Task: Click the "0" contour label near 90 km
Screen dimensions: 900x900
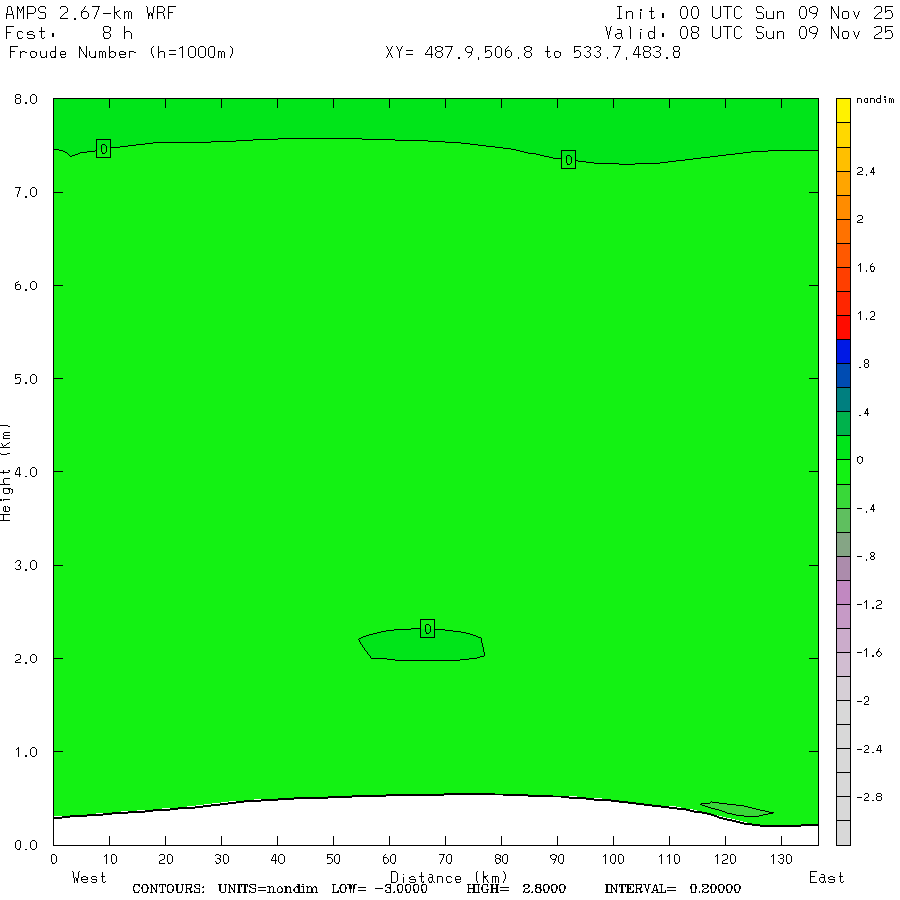Action: point(568,160)
